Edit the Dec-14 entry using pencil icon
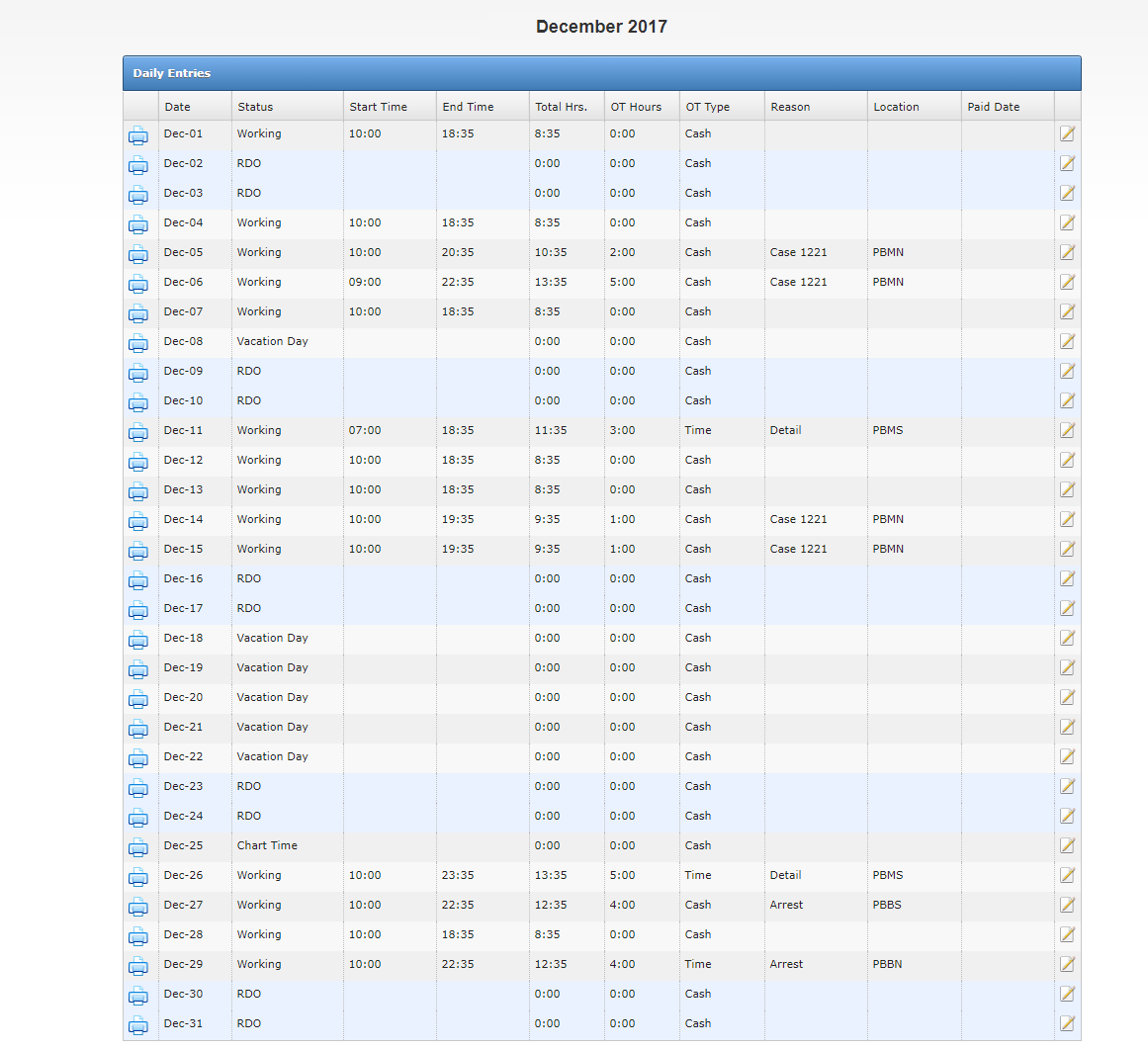The width and height of the screenshot is (1148, 1050). [x=1067, y=520]
